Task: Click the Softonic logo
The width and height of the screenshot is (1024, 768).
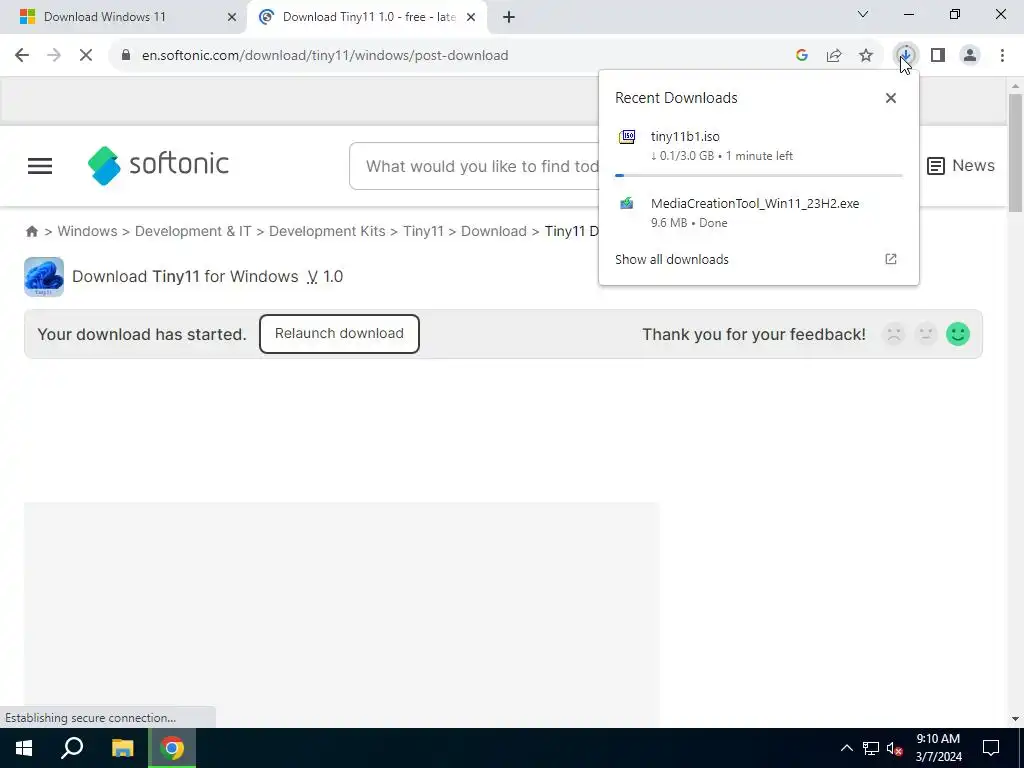Action: pyautogui.click(x=158, y=165)
